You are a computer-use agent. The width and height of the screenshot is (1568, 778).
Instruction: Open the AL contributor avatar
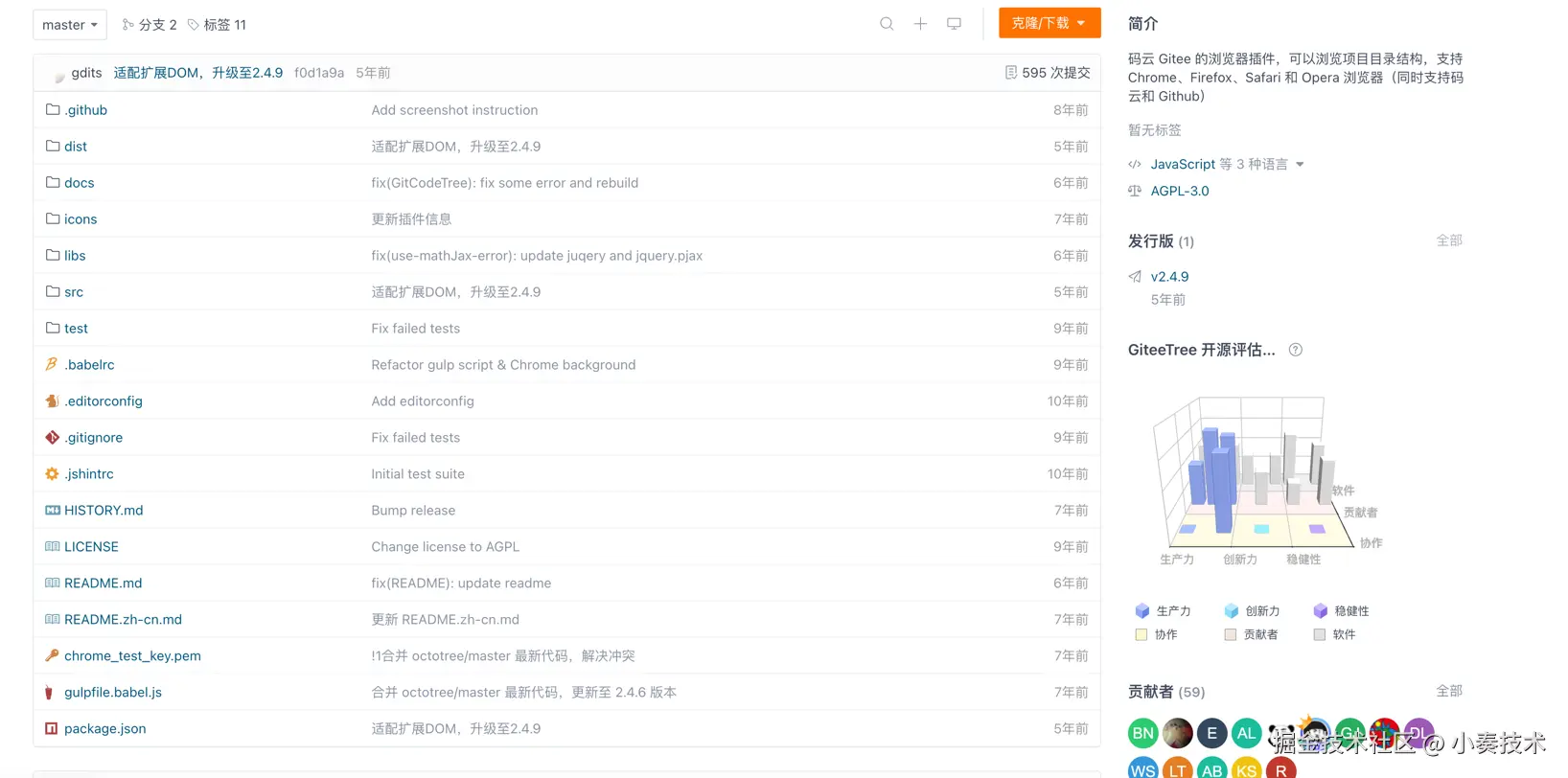[1246, 733]
